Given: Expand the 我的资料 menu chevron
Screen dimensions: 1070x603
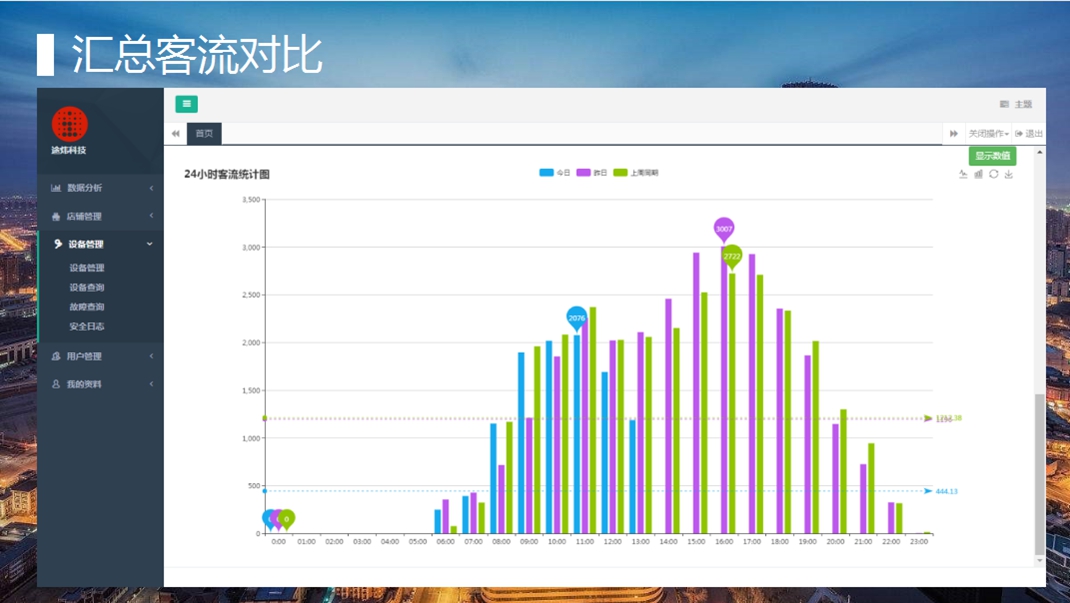Looking at the screenshot, I should tap(151, 384).
